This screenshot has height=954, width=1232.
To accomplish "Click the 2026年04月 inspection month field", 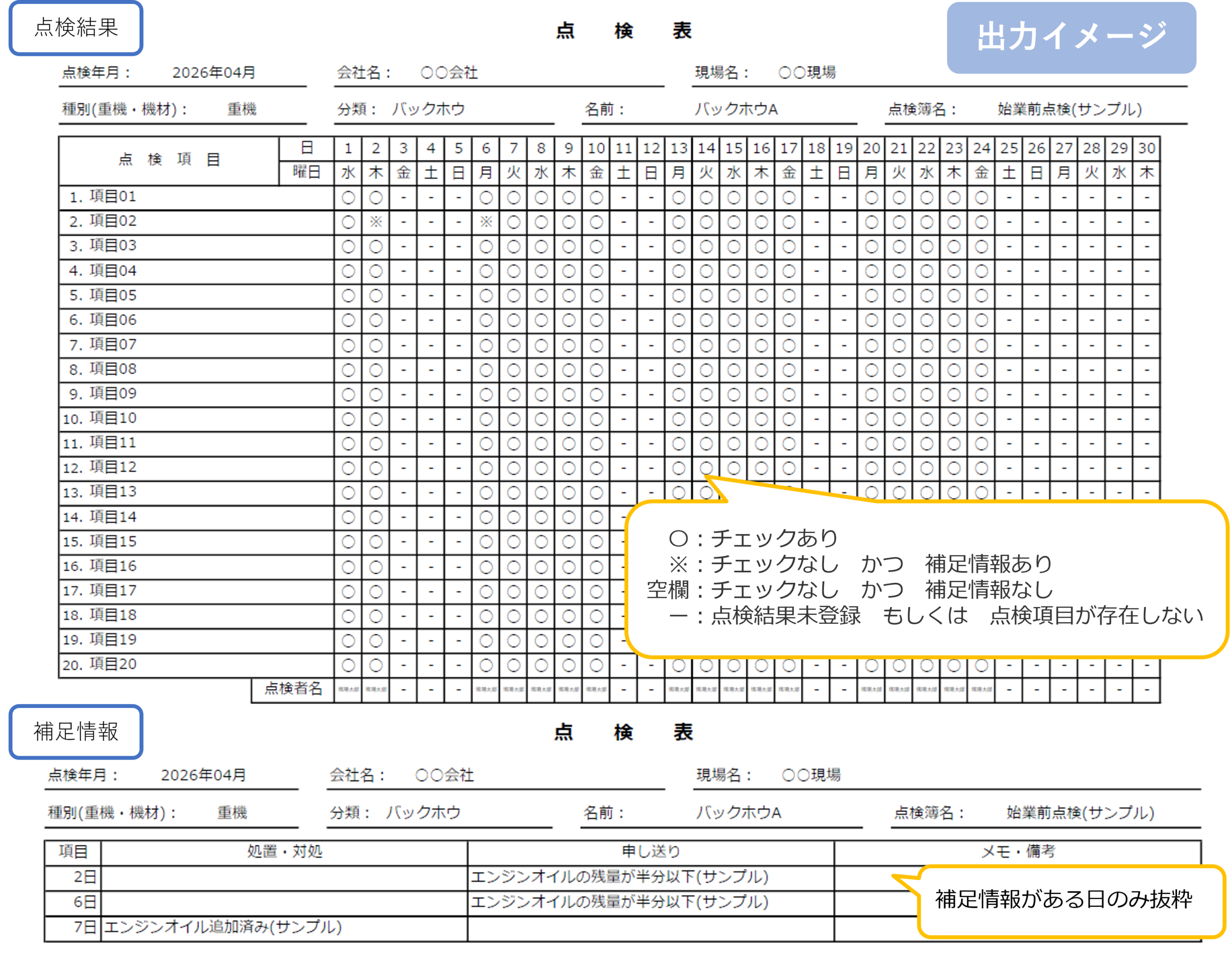I will coord(214,73).
